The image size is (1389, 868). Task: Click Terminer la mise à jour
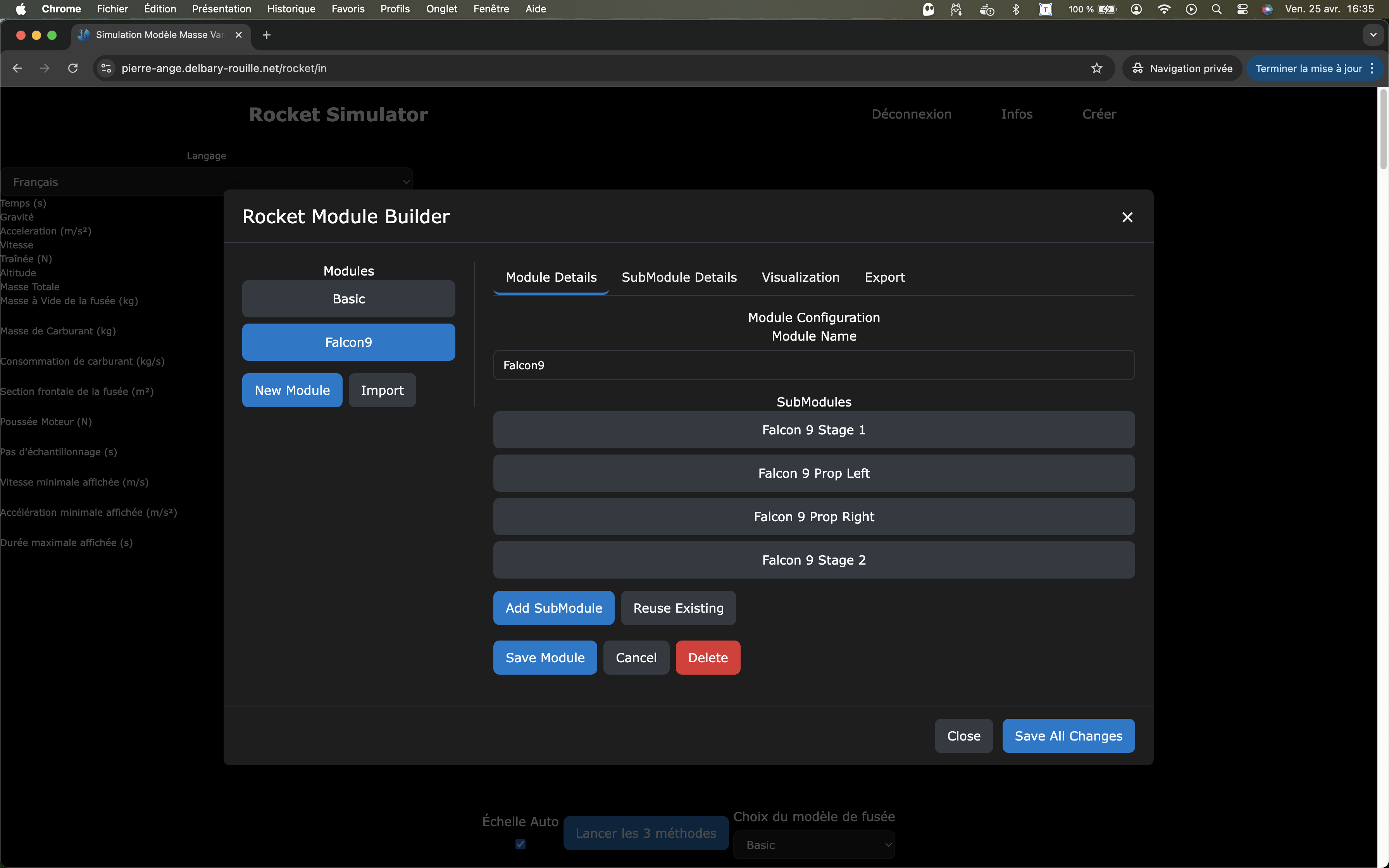point(1309,68)
